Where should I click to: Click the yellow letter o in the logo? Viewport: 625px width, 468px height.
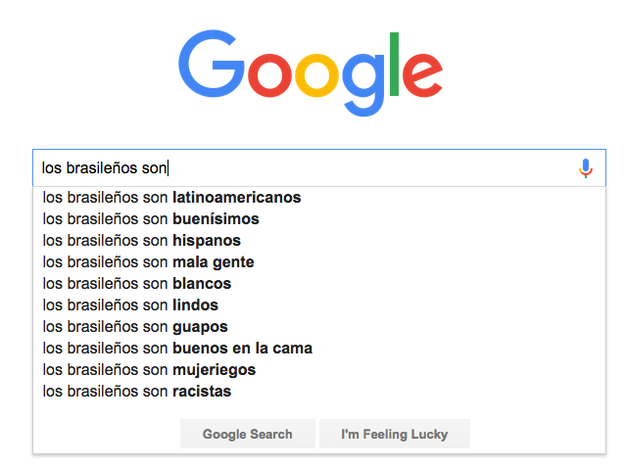317,75
